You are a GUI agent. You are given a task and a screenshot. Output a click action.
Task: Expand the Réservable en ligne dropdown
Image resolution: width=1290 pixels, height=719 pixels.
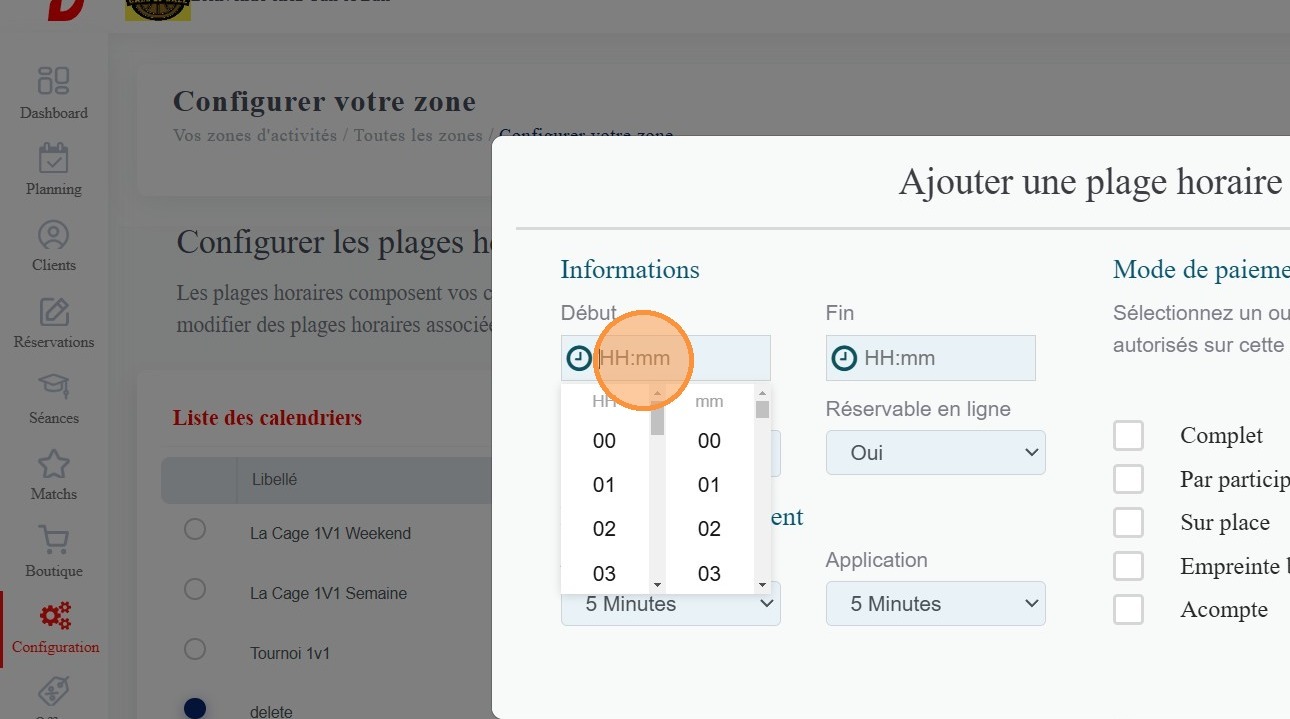[935, 453]
